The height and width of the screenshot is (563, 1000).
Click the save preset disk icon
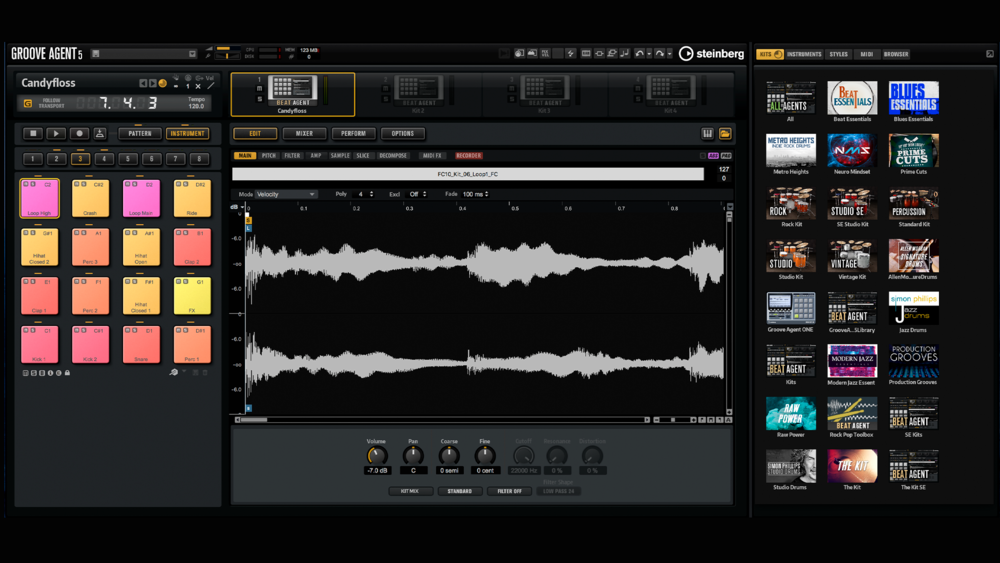96,54
